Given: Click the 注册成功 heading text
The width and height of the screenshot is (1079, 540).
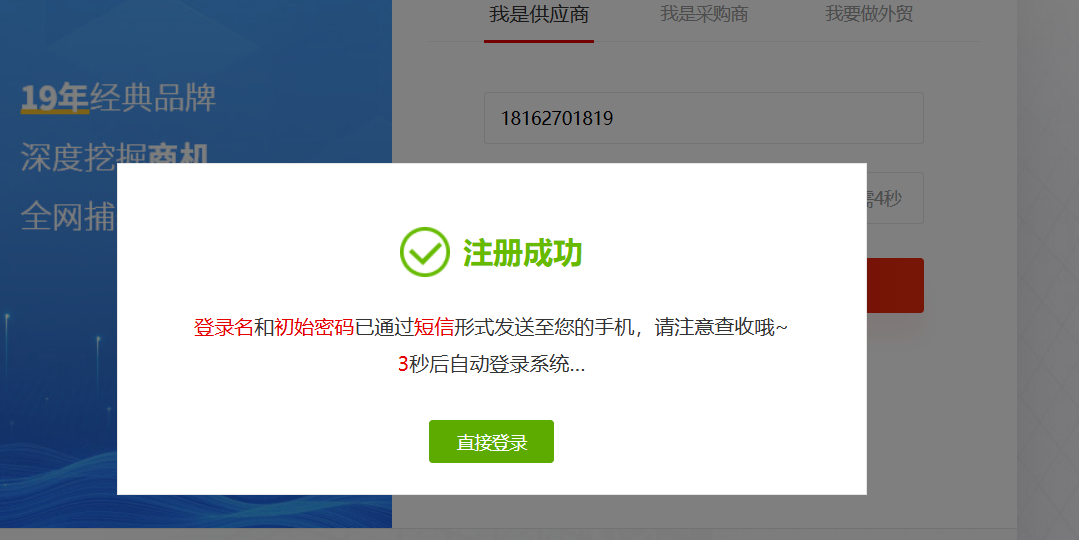Looking at the screenshot, I should (x=522, y=252).
